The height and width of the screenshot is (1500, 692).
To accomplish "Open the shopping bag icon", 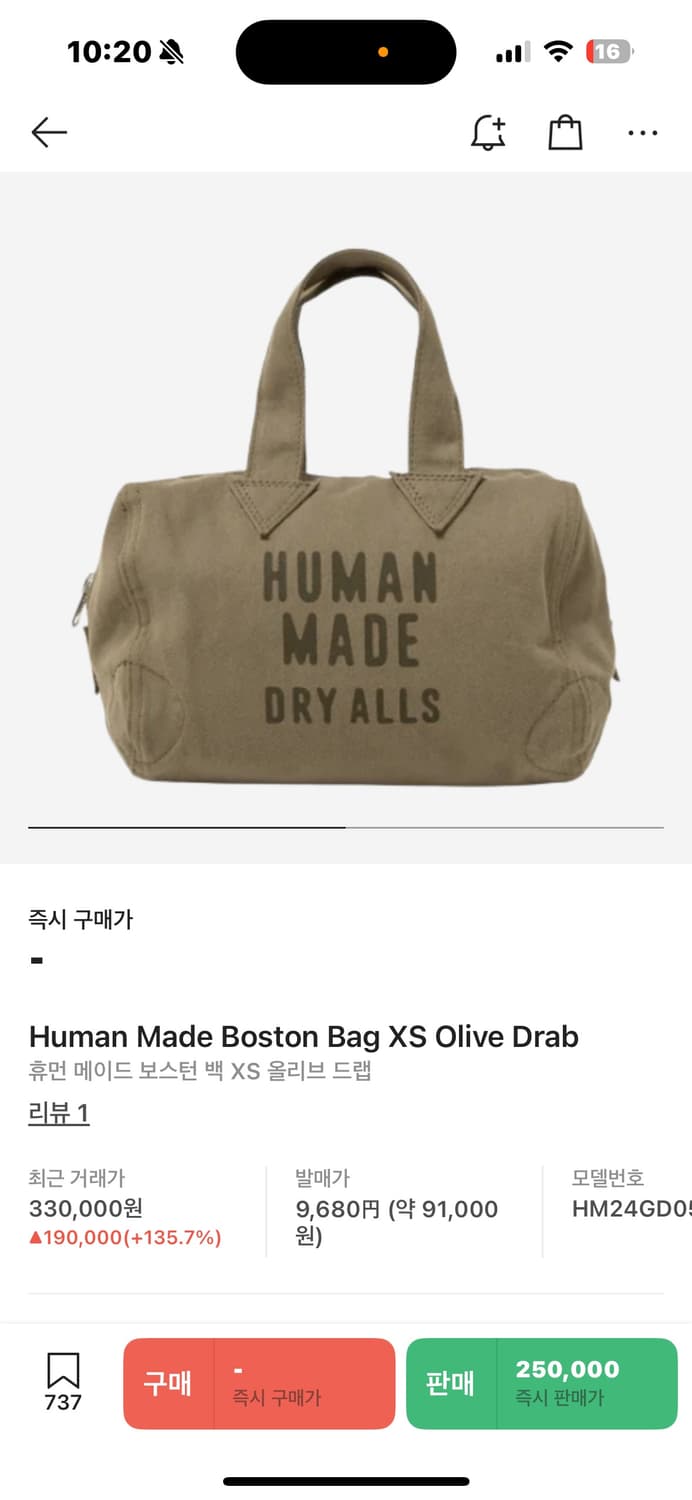I will (565, 132).
